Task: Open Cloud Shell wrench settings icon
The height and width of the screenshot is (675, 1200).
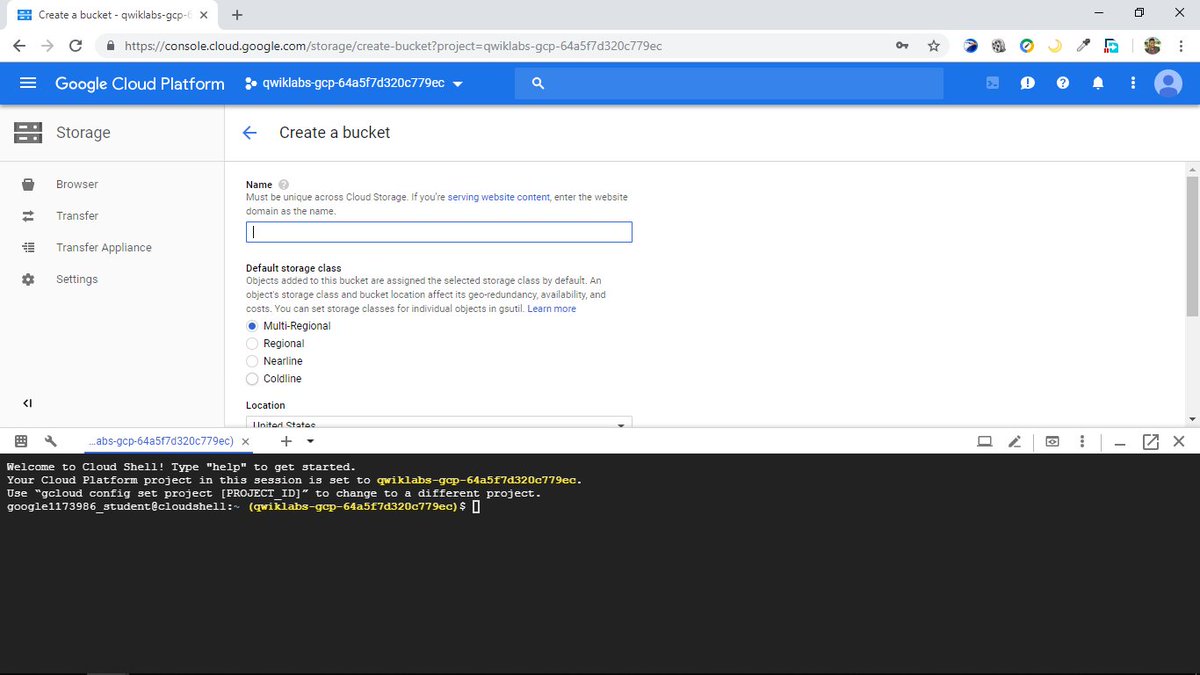Action: tap(51, 441)
